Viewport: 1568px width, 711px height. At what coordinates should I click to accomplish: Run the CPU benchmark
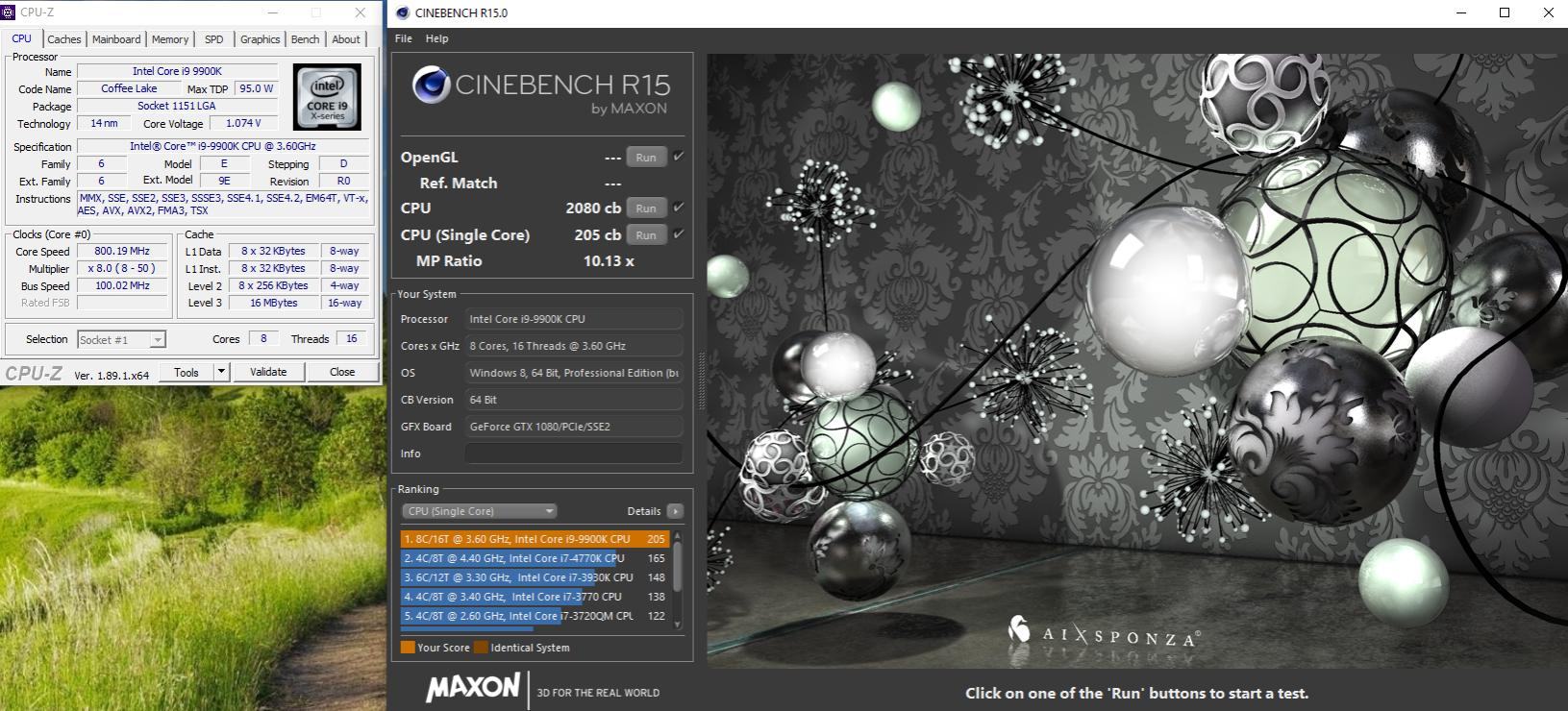pyautogui.click(x=646, y=208)
